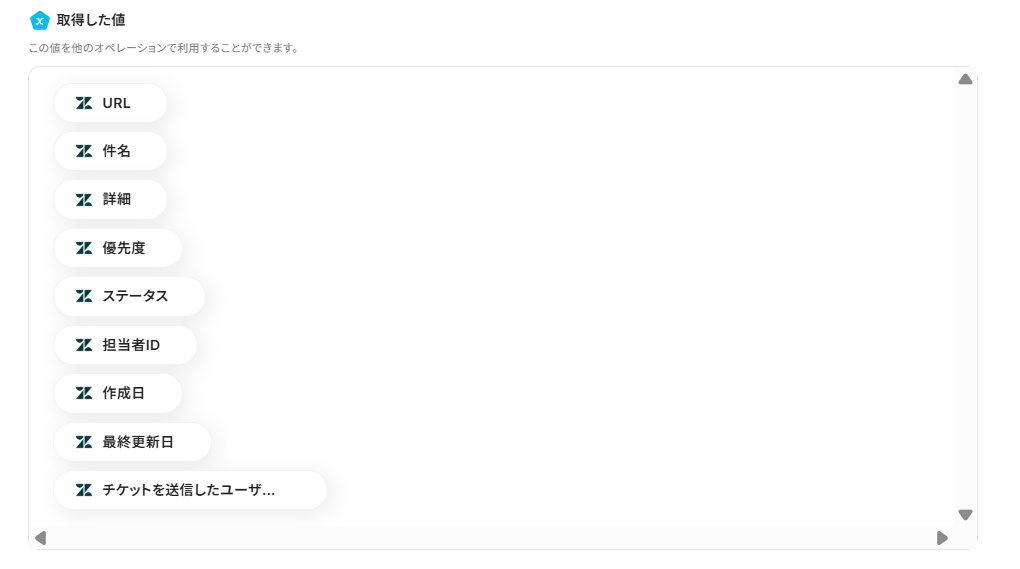This screenshot has width=1020, height=569.
Task: Click the Zendesk icon beside 優先度
Action: click(x=84, y=248)
